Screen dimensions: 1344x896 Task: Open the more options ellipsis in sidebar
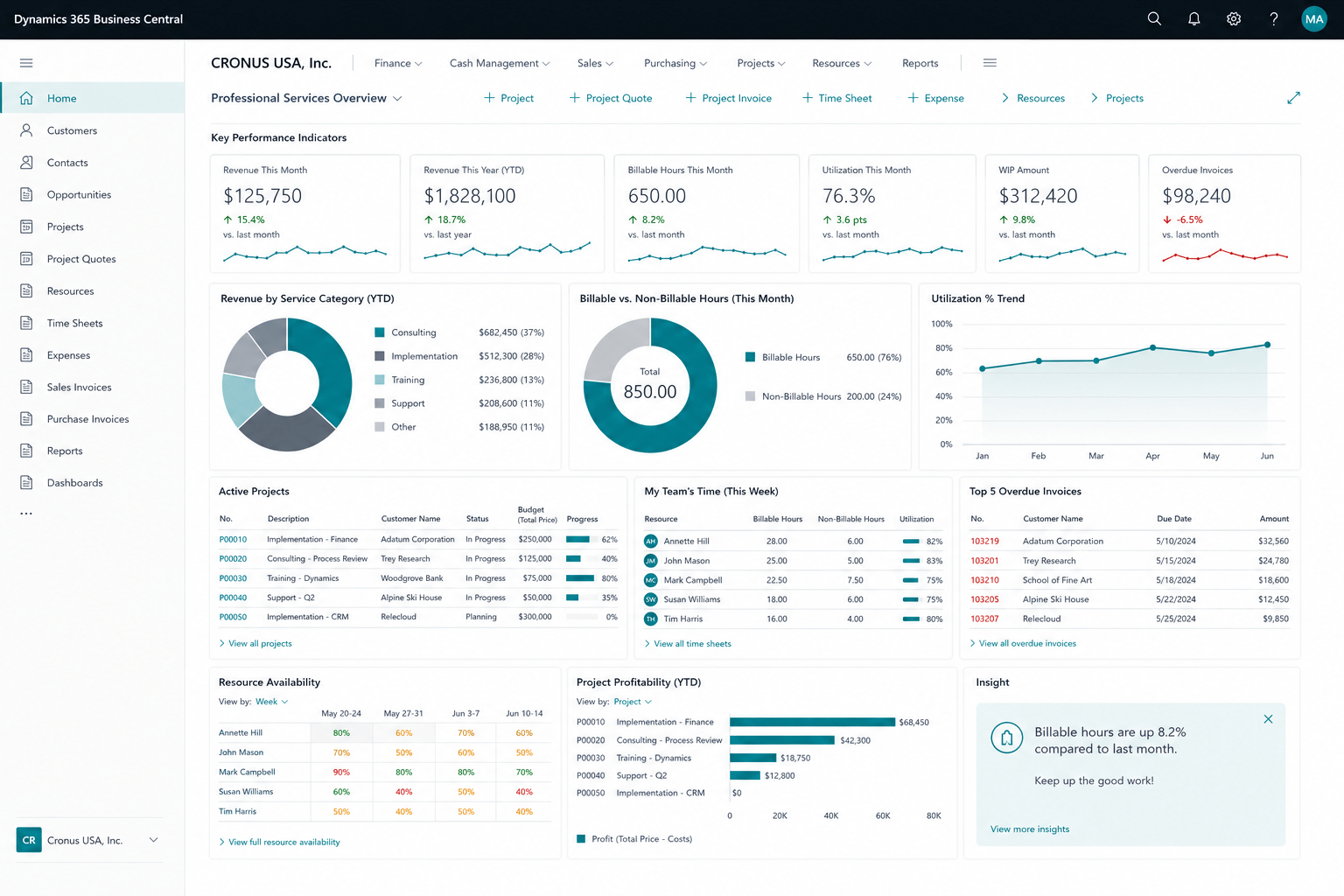coord(26,514)
